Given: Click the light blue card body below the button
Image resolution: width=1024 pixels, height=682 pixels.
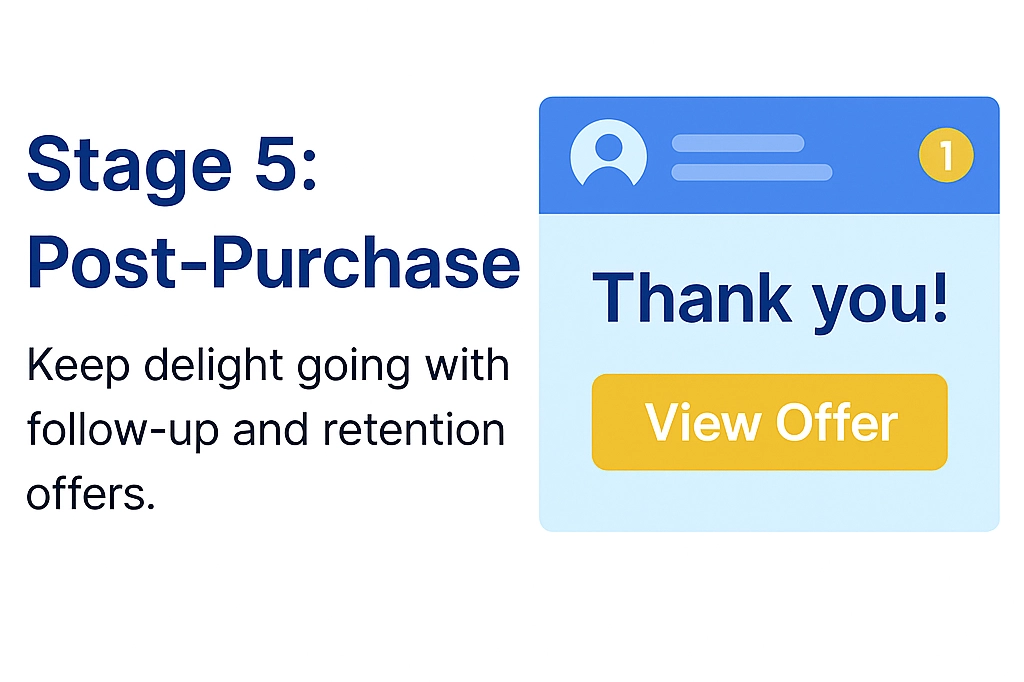Looking at the screenshot, I should [769, 500].
